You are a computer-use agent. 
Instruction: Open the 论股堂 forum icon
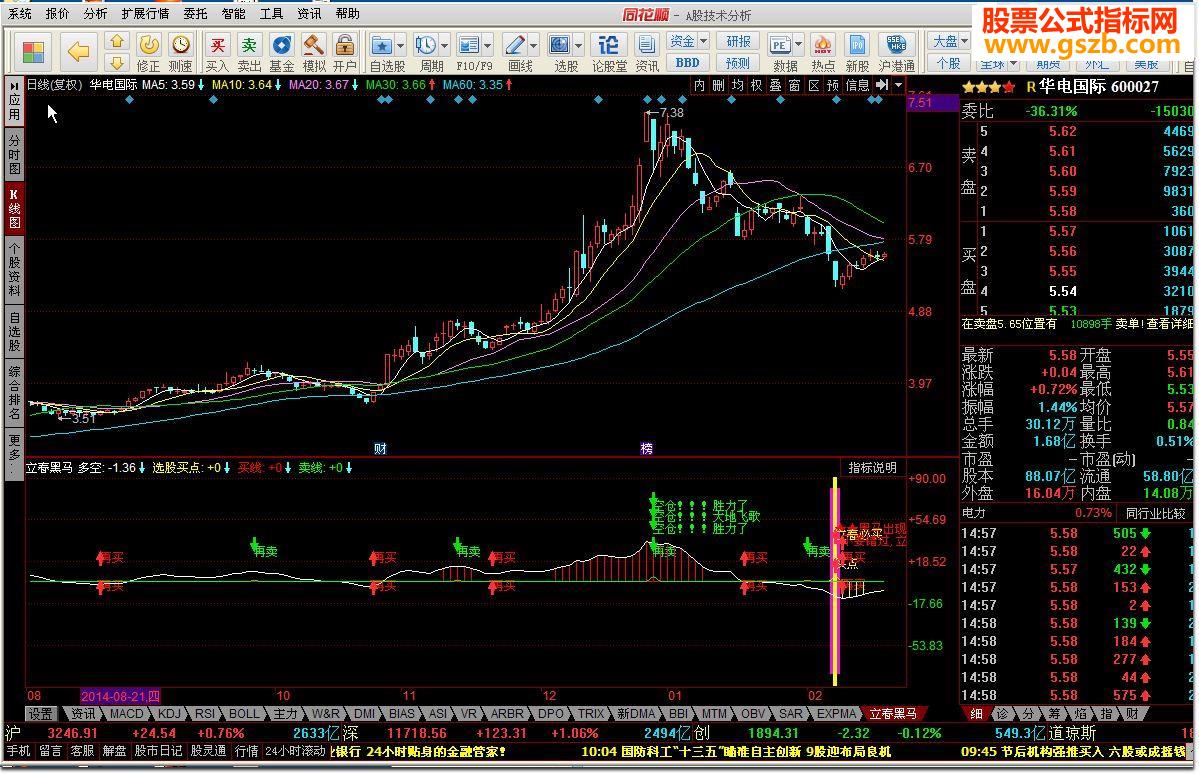[x=609, y=52]
